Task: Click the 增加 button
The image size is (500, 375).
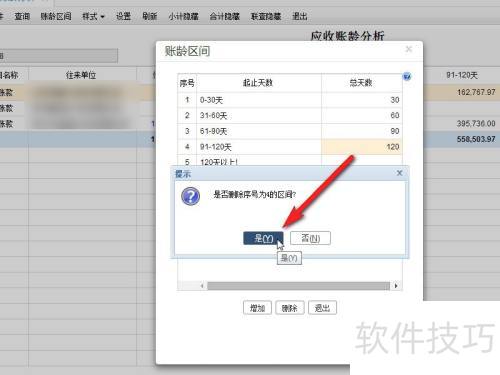Action: coord(257,308)
